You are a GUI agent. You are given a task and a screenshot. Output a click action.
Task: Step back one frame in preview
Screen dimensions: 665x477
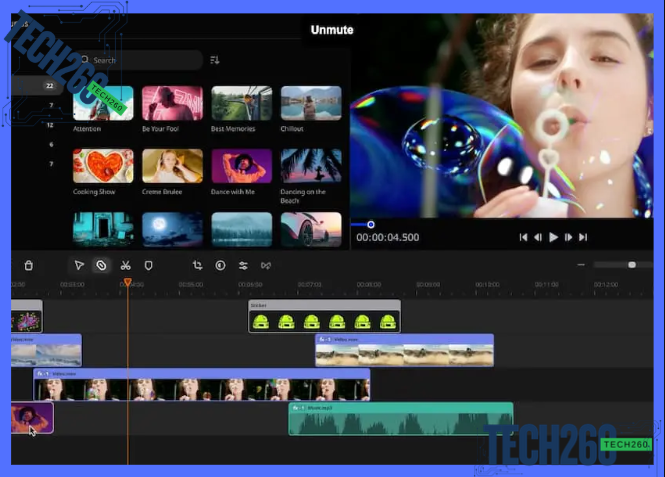point(537,237)
